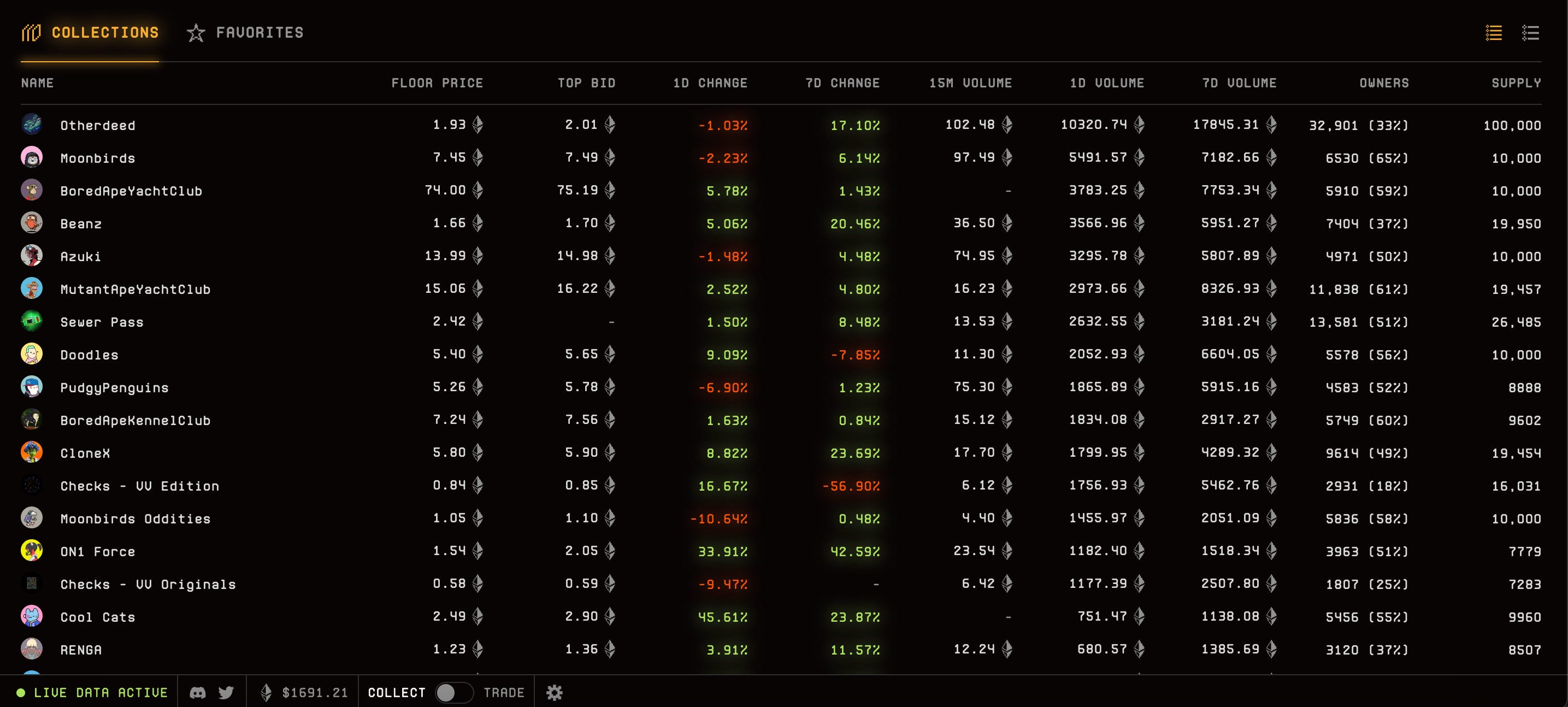Open the Discord icon link

click(197, 692)
